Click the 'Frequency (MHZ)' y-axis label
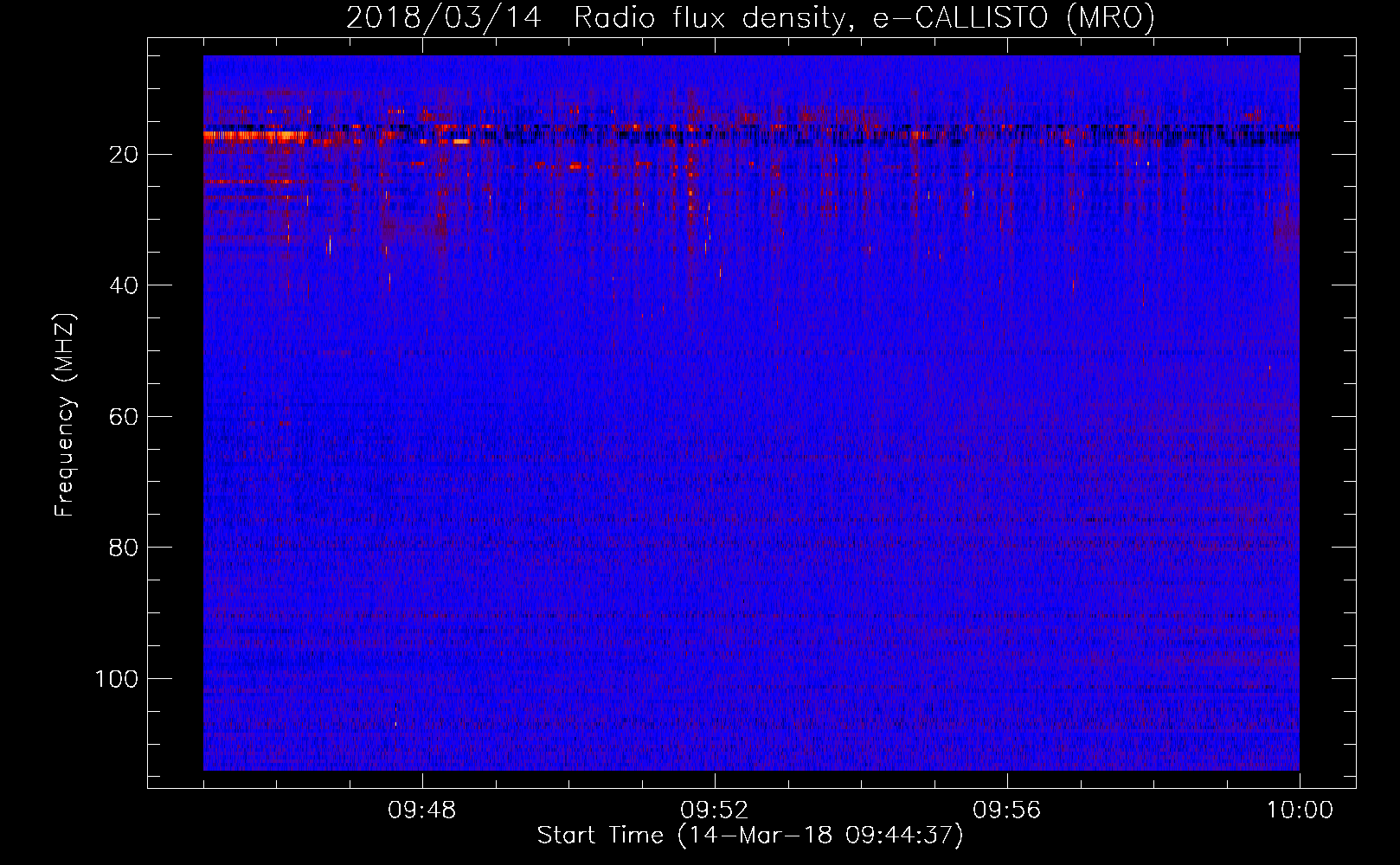Viewport: 1400px width, 865px height. click(x=65, y=415)
